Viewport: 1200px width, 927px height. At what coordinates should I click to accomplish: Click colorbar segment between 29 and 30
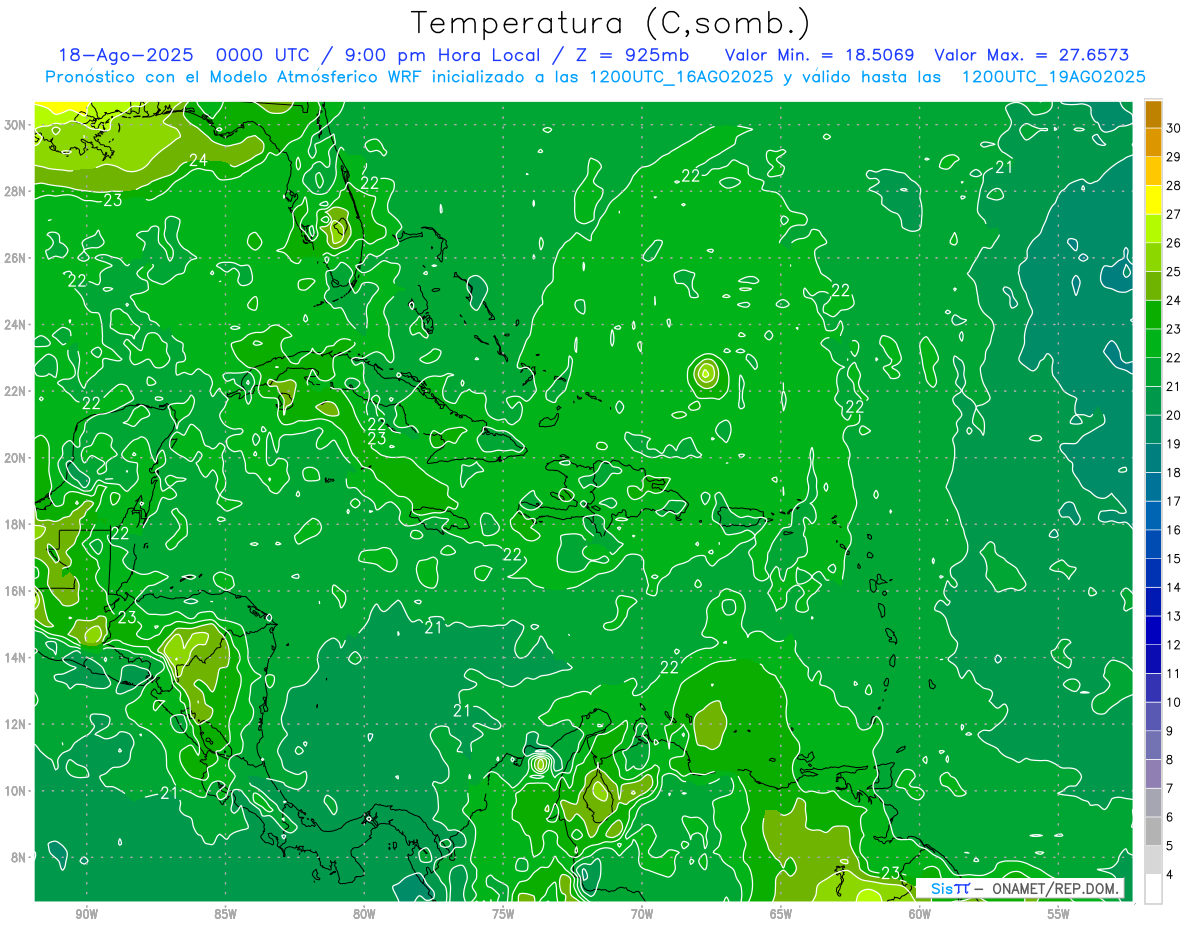1153,142
